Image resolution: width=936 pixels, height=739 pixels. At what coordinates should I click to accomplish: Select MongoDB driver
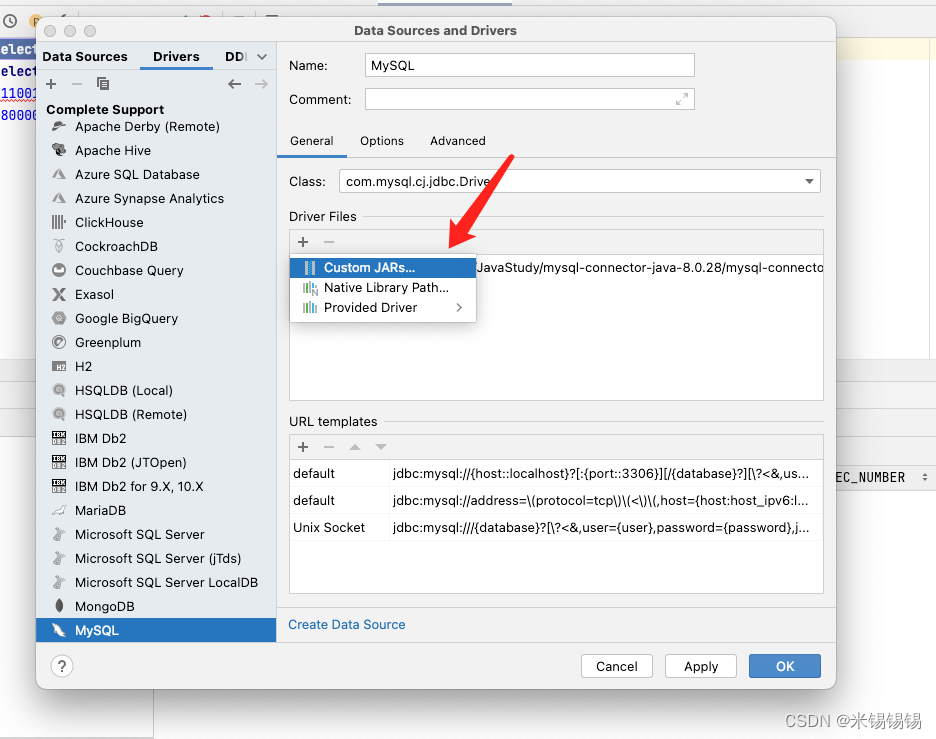pyautogui.click(x=156, y=606)
